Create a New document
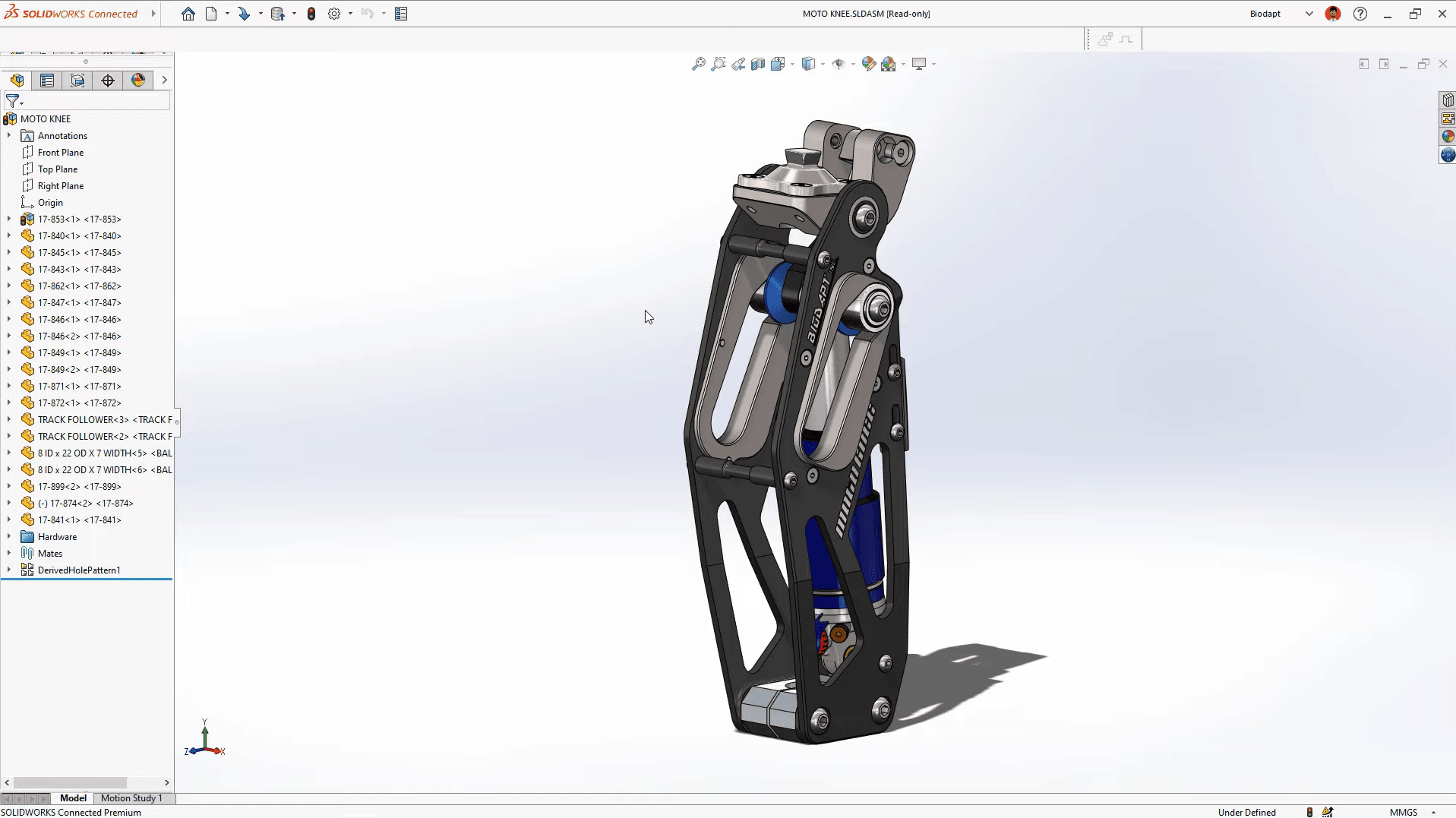1456x818 pixels. [x=211, y=14]
